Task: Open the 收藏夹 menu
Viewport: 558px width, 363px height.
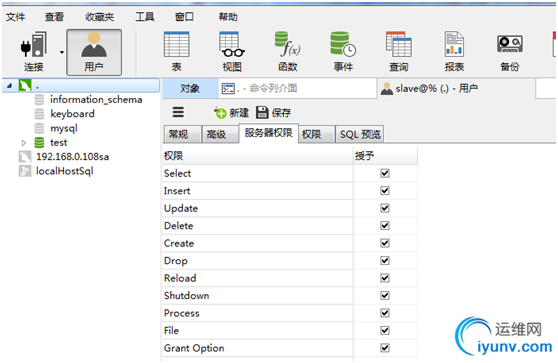Action: (100, 17)
